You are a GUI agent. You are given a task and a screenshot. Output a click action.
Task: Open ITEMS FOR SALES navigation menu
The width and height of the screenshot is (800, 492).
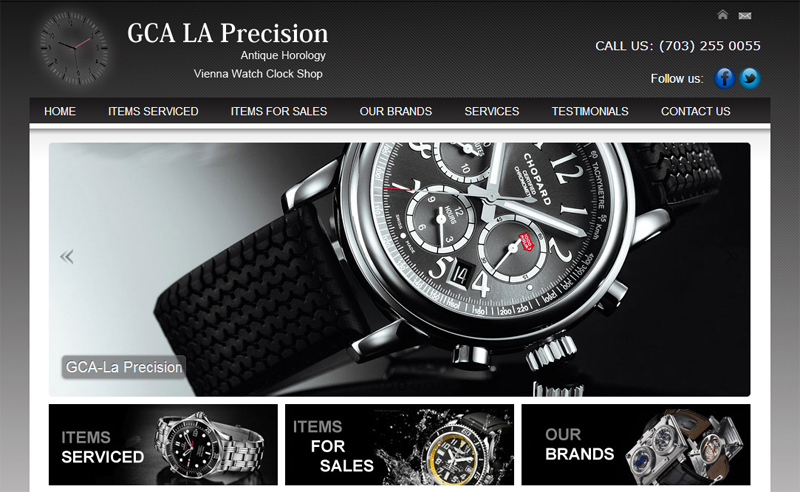(x=279, y=111)
